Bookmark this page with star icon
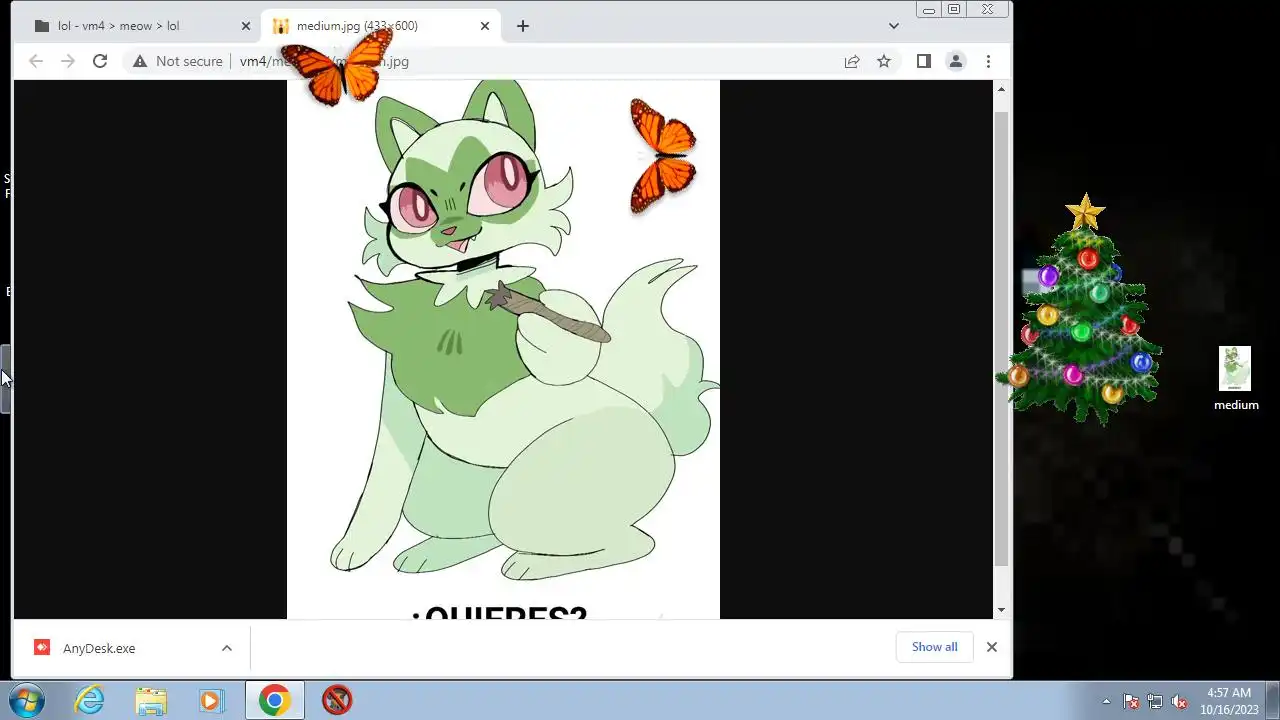 pyautogui.click(x=884, y=61)
